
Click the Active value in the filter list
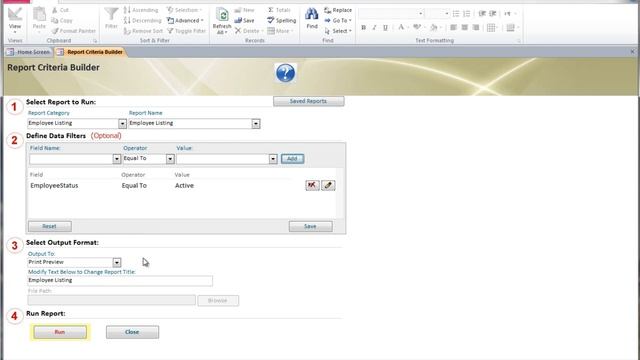pos(184,185)
